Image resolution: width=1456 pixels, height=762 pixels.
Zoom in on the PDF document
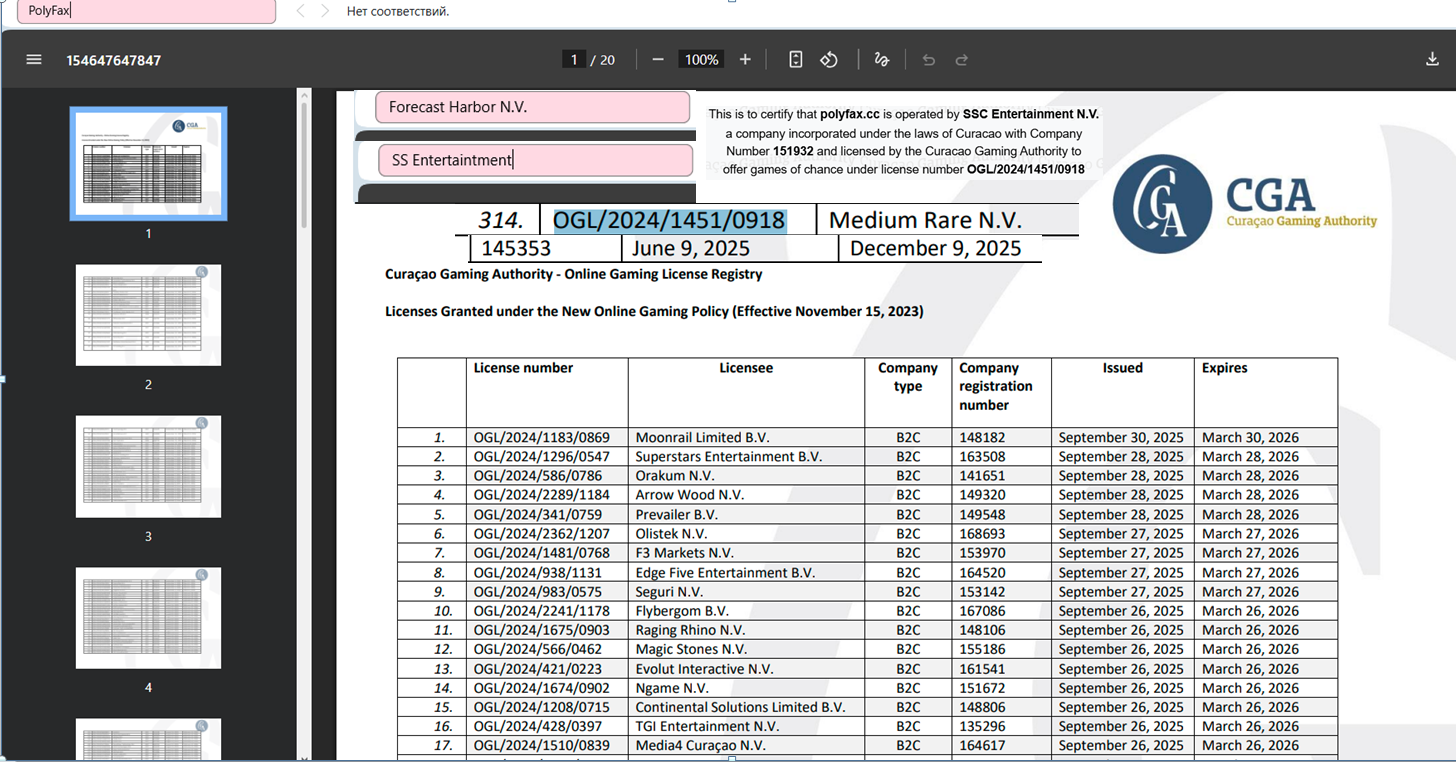pyautogui.click(x=745, y=59)
